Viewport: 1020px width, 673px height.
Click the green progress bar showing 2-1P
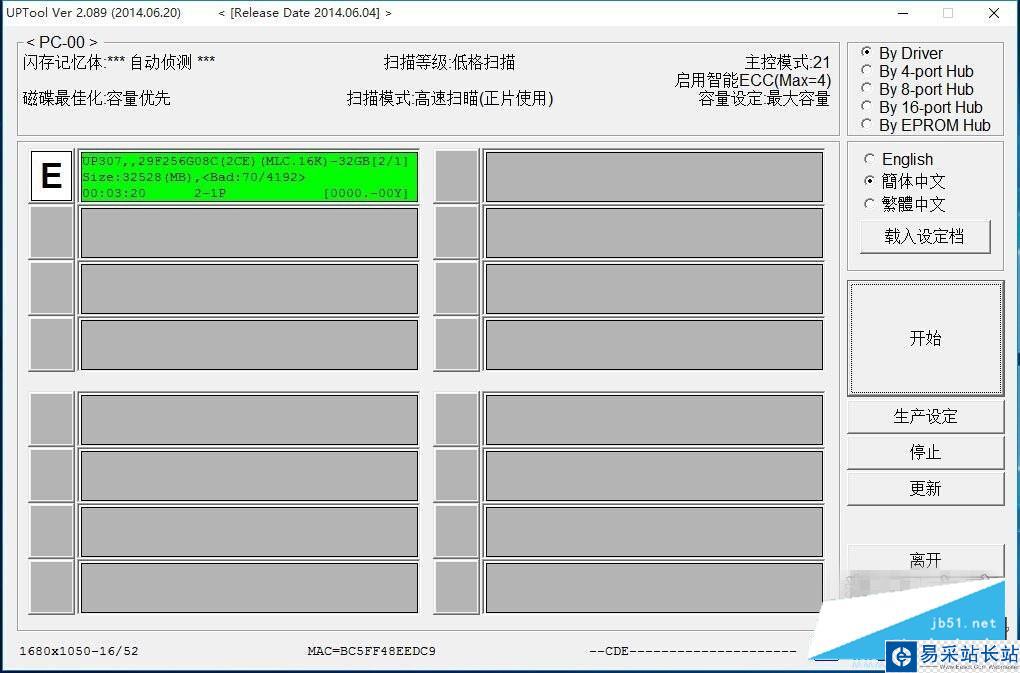point(248,193)
